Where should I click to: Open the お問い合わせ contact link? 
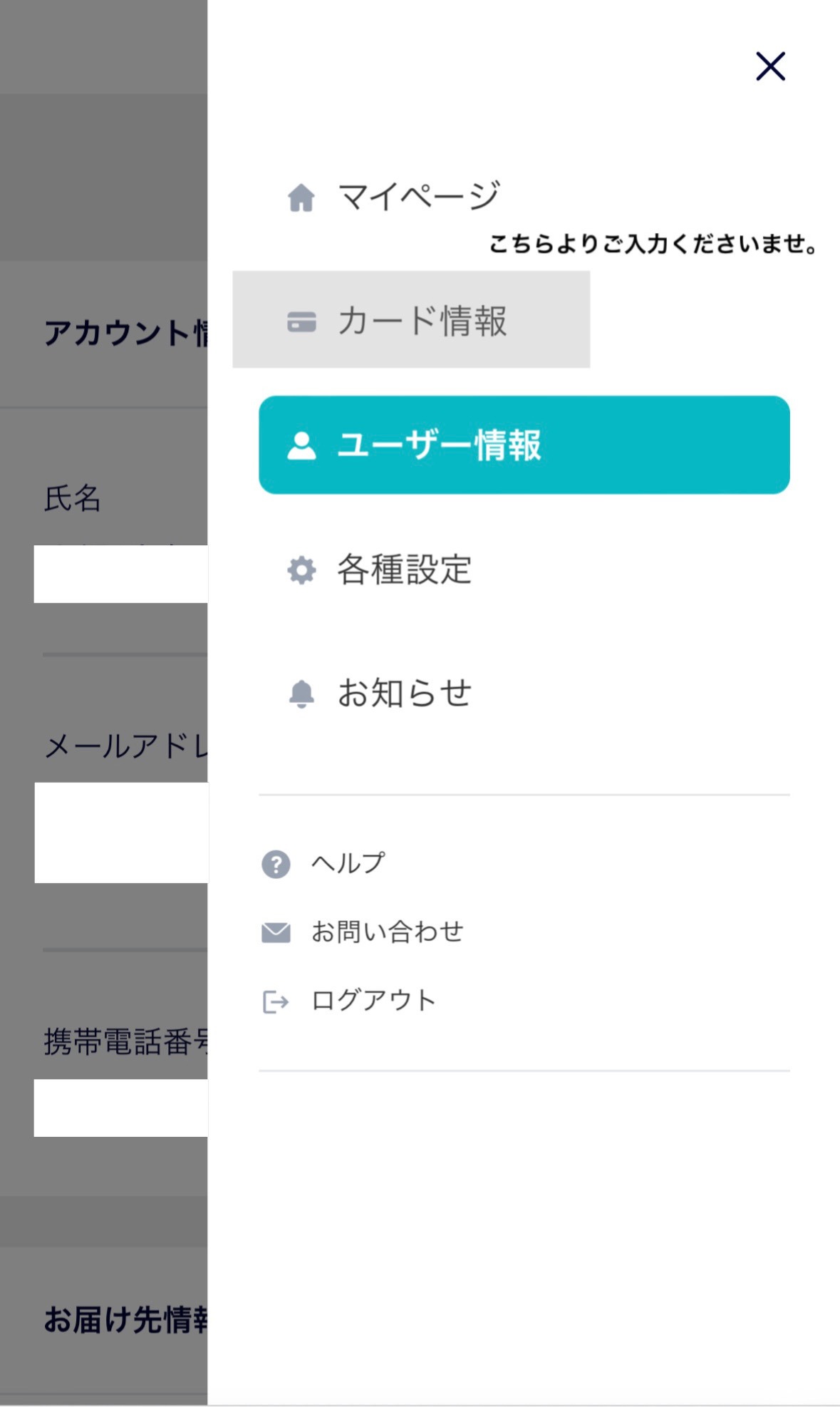387,932
